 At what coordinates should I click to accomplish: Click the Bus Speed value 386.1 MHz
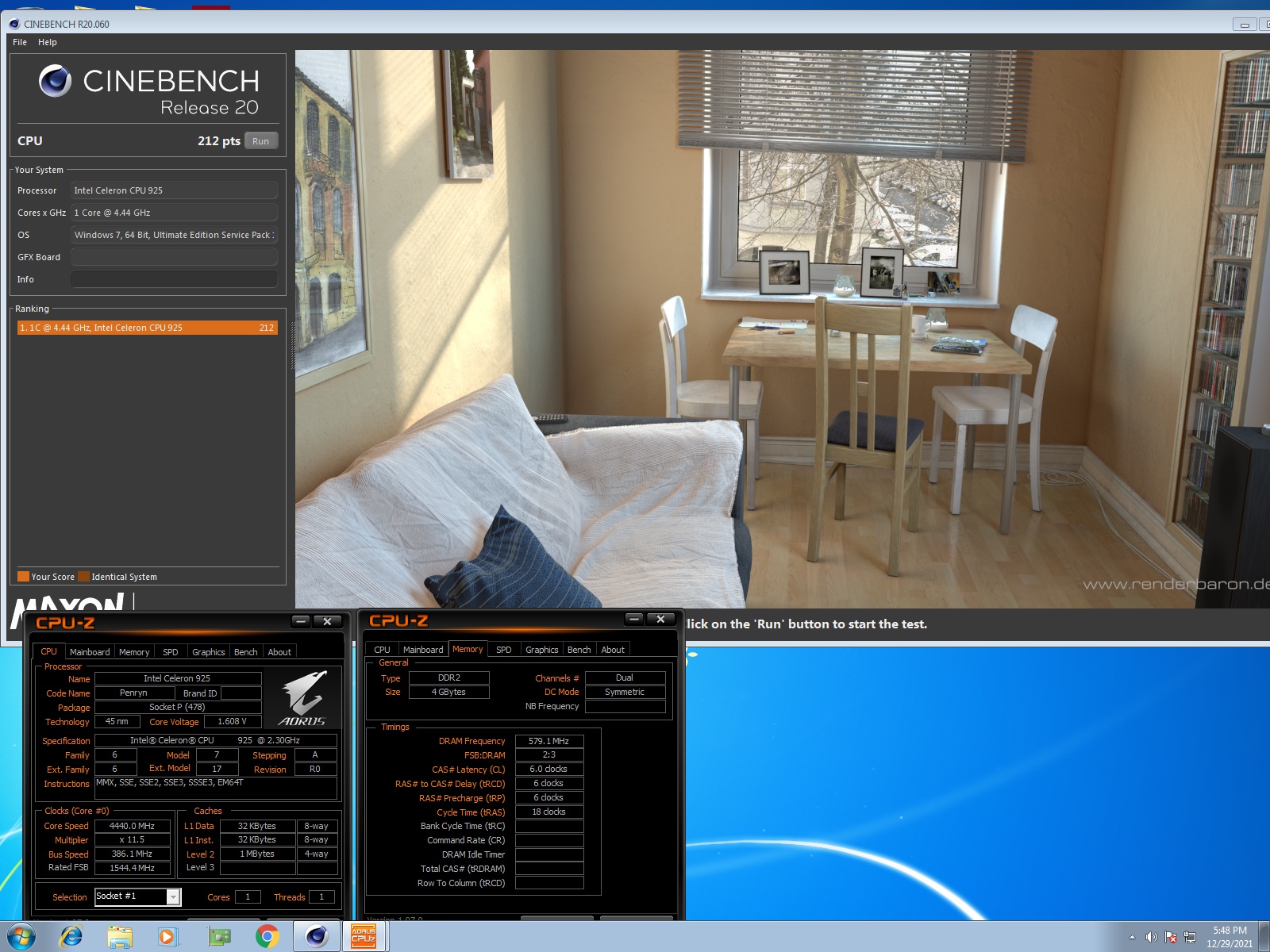tap(133, 854)
